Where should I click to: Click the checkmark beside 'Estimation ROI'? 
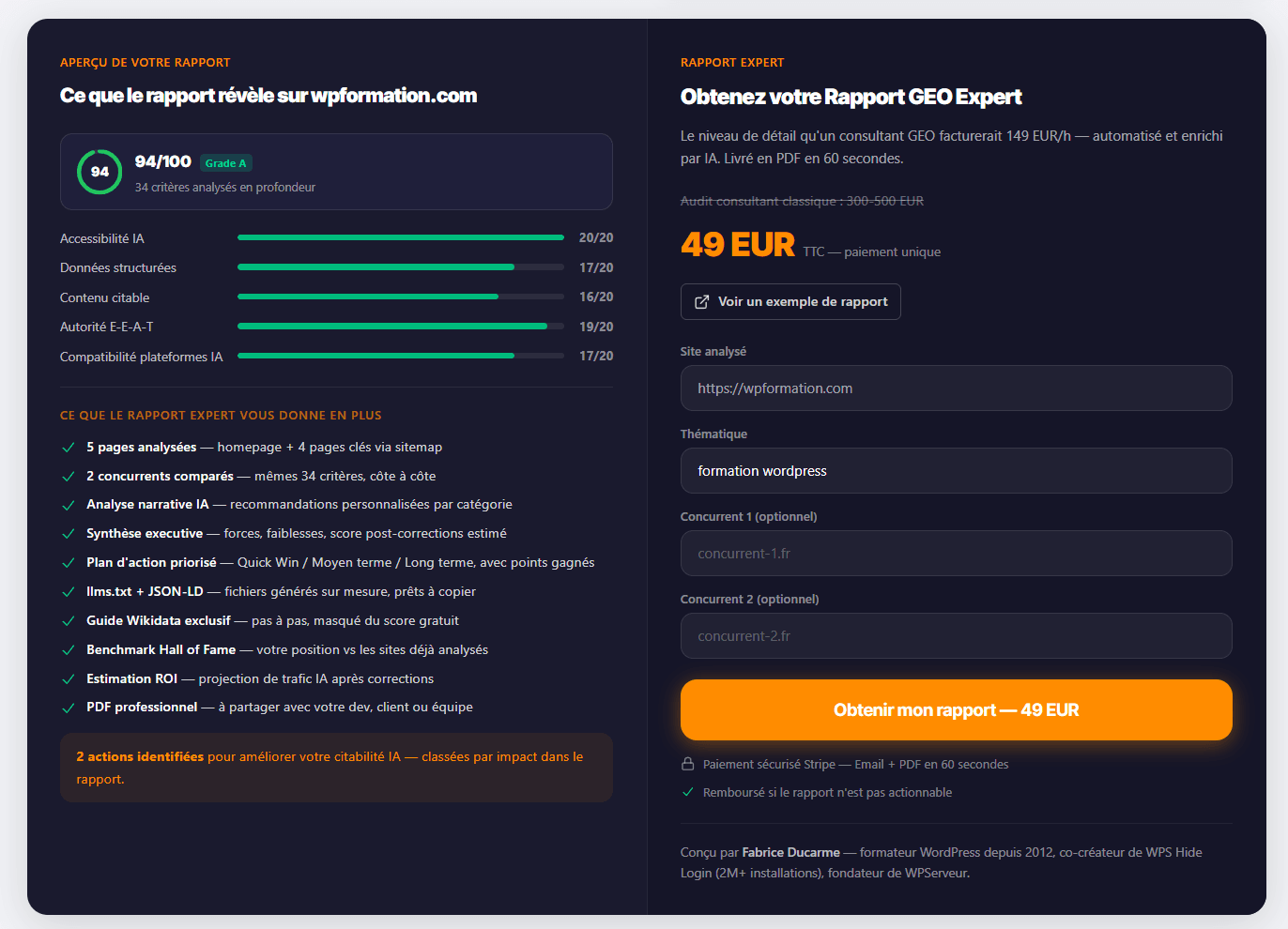(67, 678)
